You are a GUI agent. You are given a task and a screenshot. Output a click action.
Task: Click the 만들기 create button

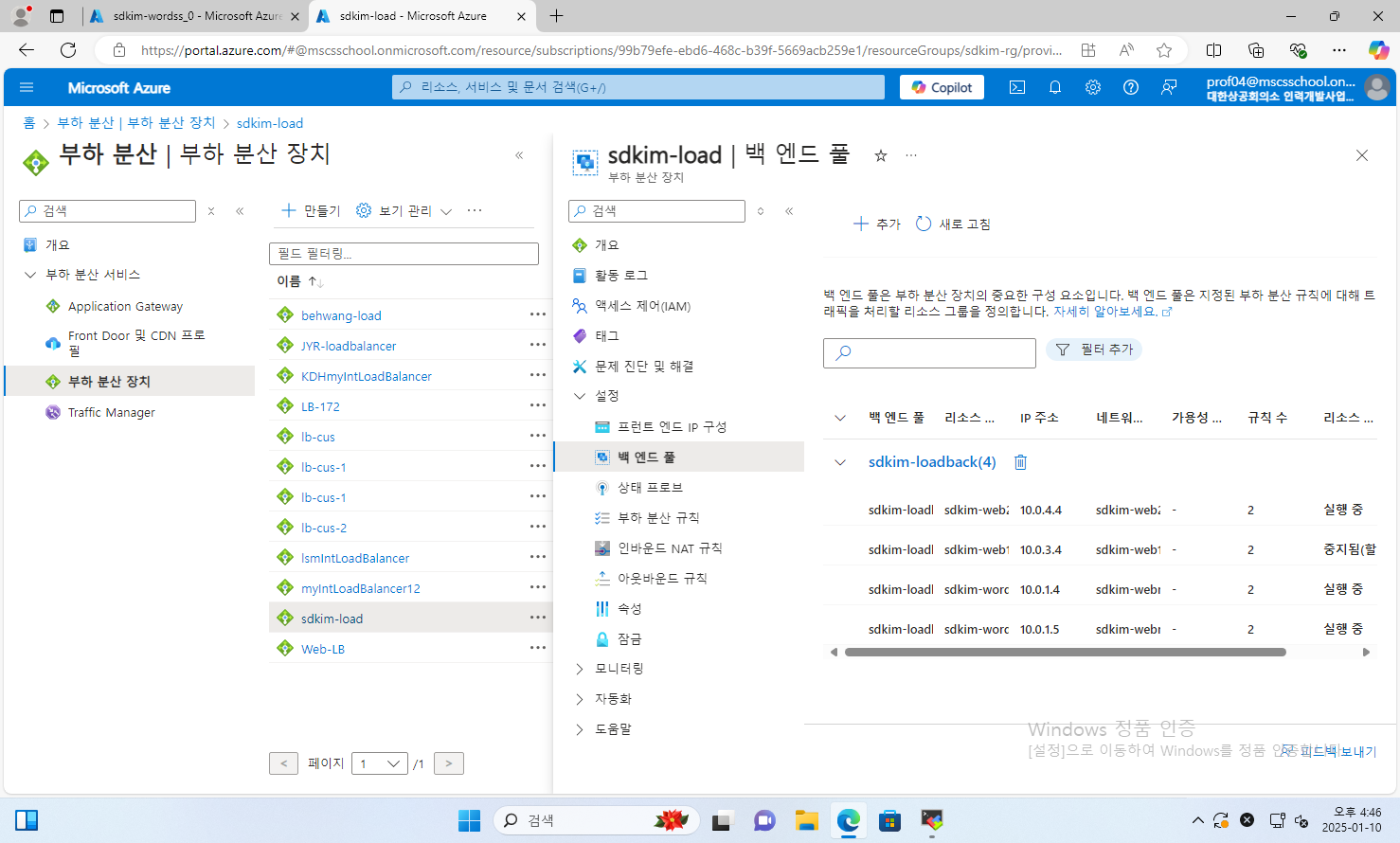(312, 210)
